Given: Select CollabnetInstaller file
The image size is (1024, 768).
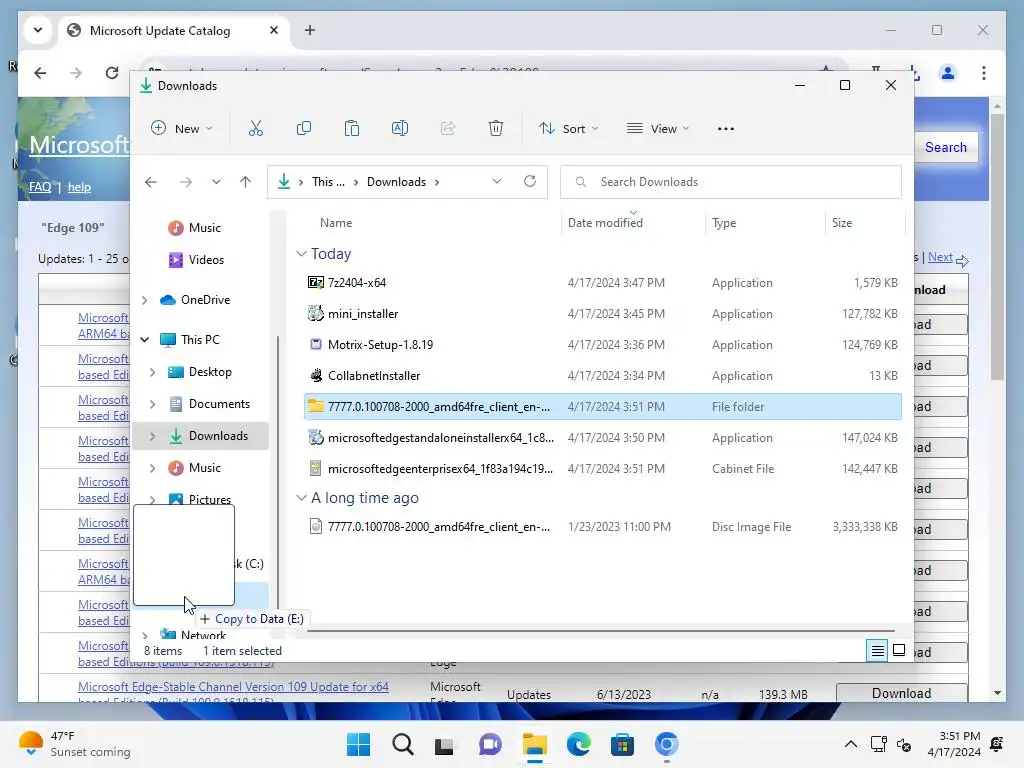Looking at the screenshot, I should (x=603, y=376).
